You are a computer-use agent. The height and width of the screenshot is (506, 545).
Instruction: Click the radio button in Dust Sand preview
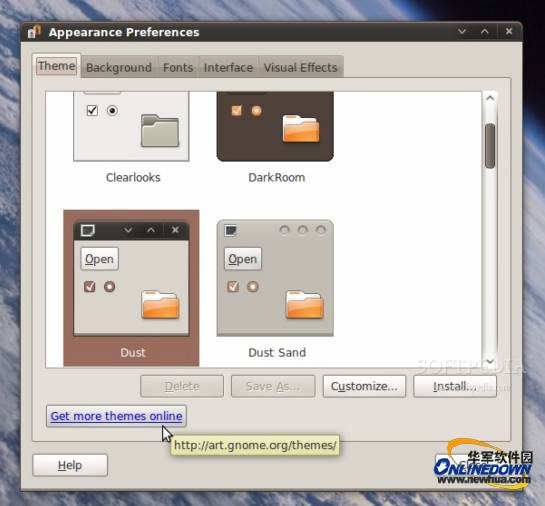point(253,287)
